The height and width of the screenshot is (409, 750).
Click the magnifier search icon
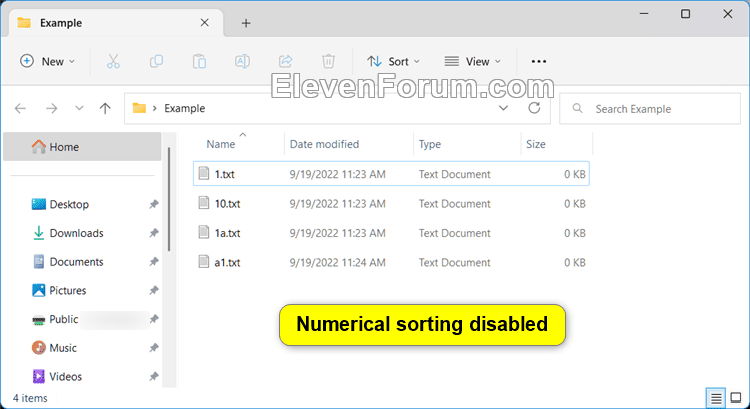(x=577, y=109)
